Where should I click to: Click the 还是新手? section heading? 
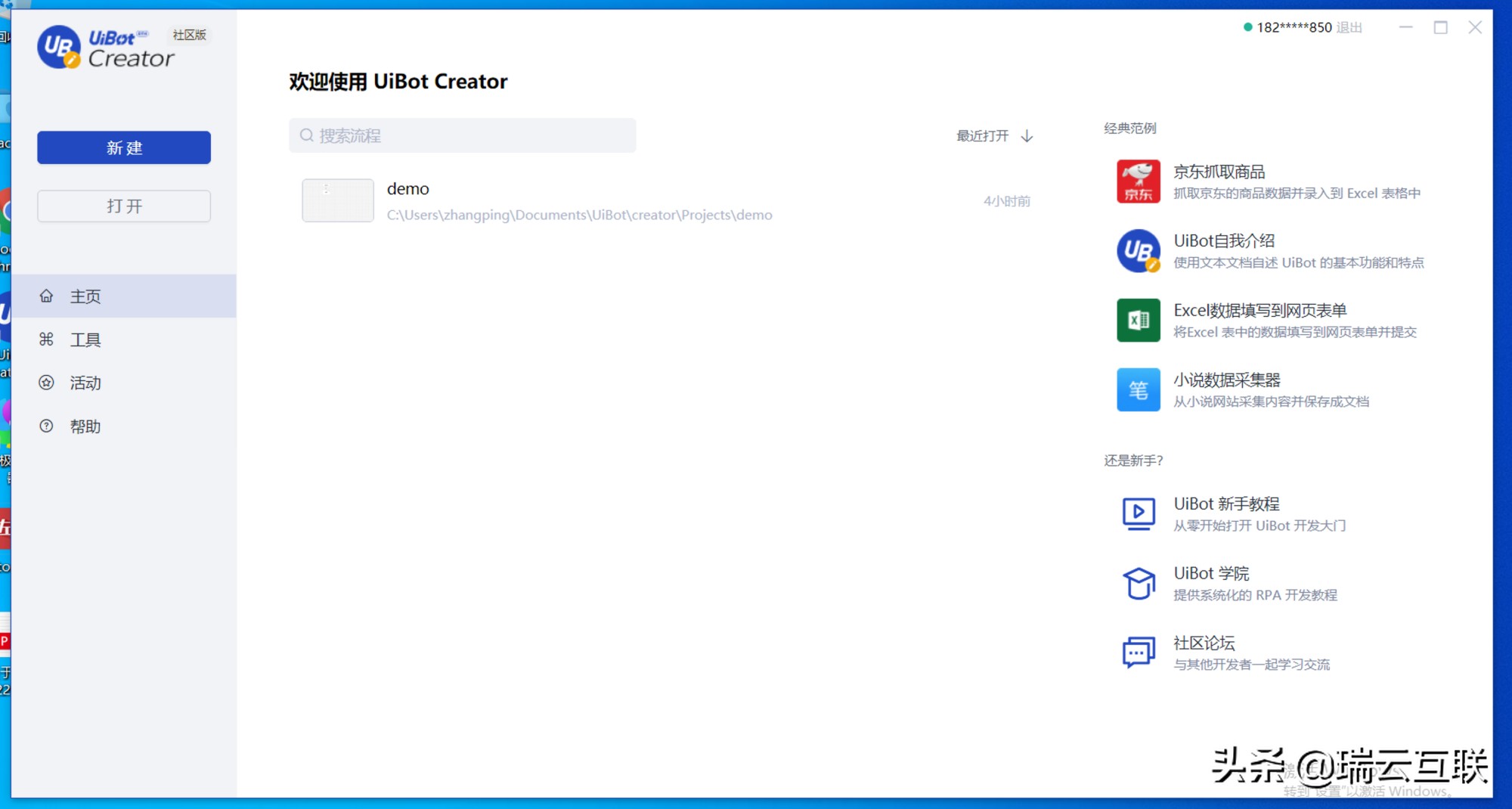pos(1133,460)
